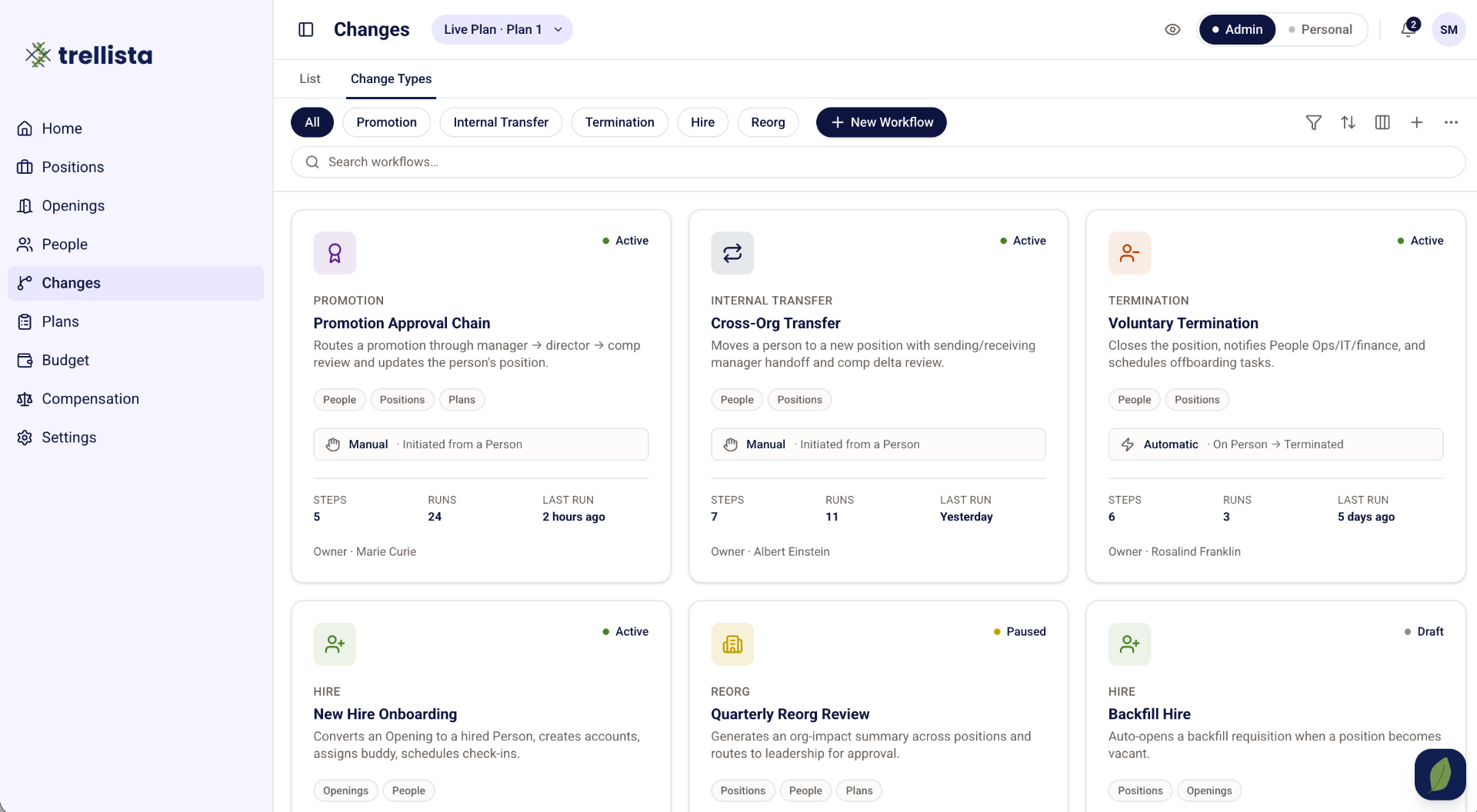This screenshot has height=812, width=1477.
Task: Open Compensation in sidebar
Action: tap(135, 399)
